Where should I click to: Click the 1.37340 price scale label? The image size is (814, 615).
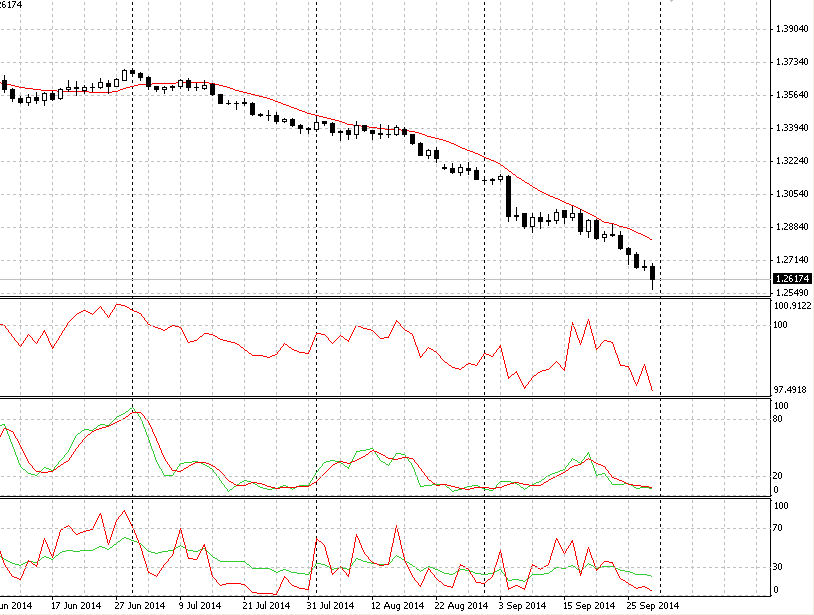tap(792, 62)
